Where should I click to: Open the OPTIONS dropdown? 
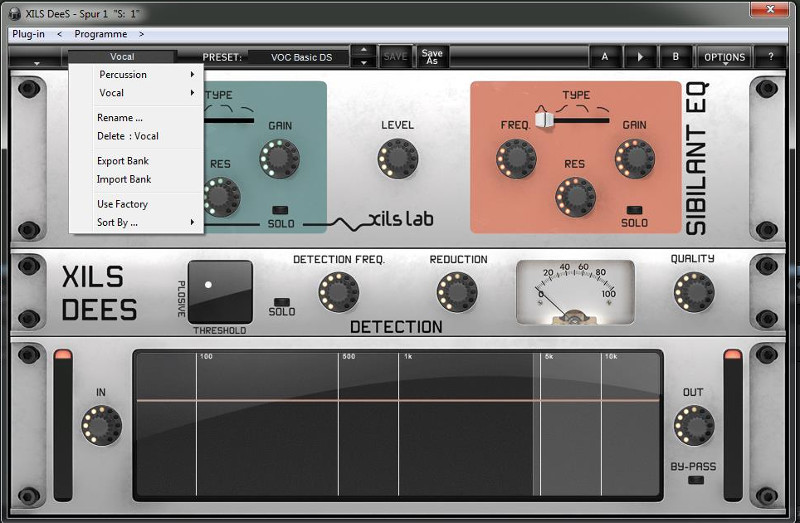[x=724, y=57]
